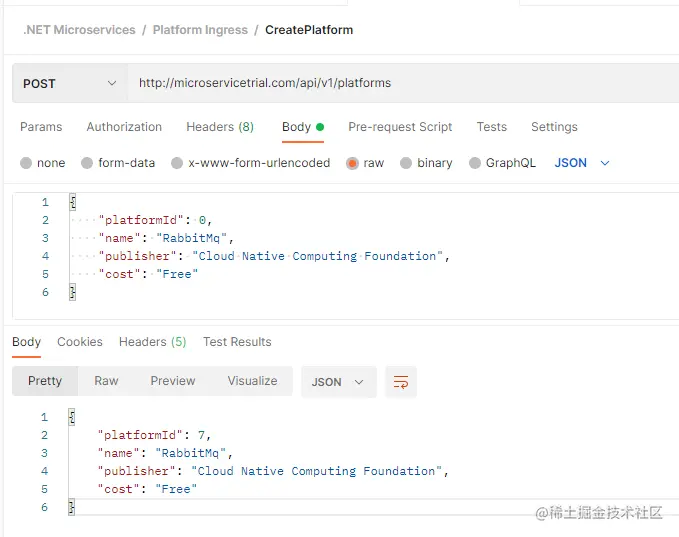Switch to the Authorization tab
Image resolution: width=679 pixels, height=537 pixels.
[124, 127]
